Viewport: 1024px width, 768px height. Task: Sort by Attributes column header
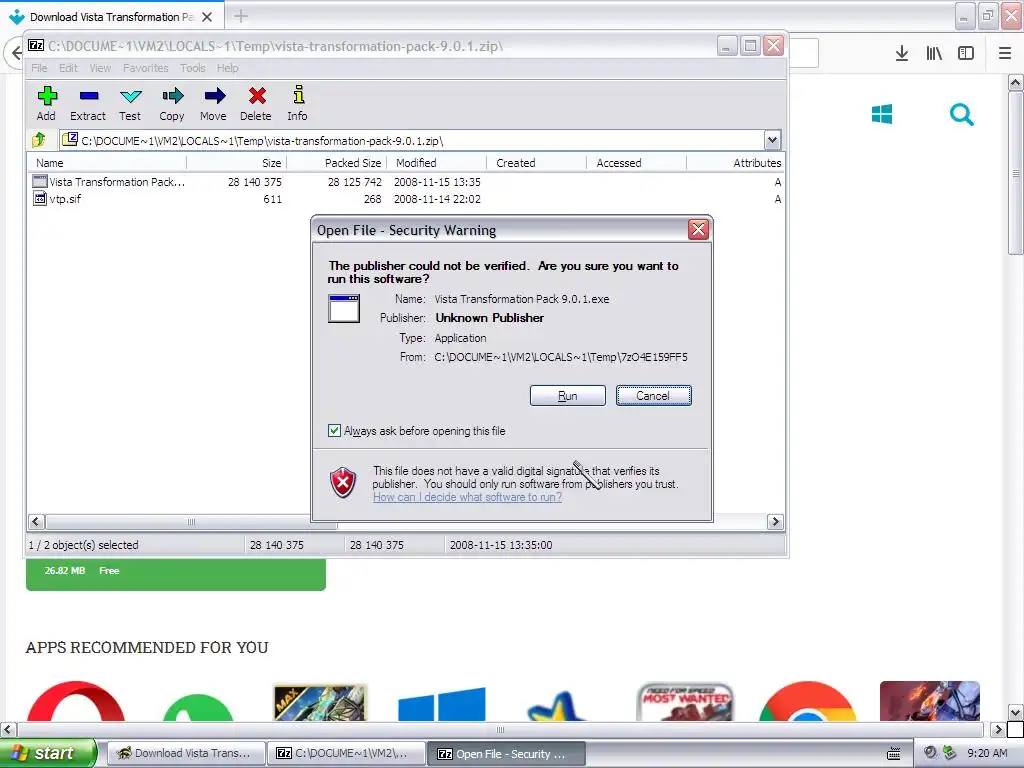click(735, 163)
